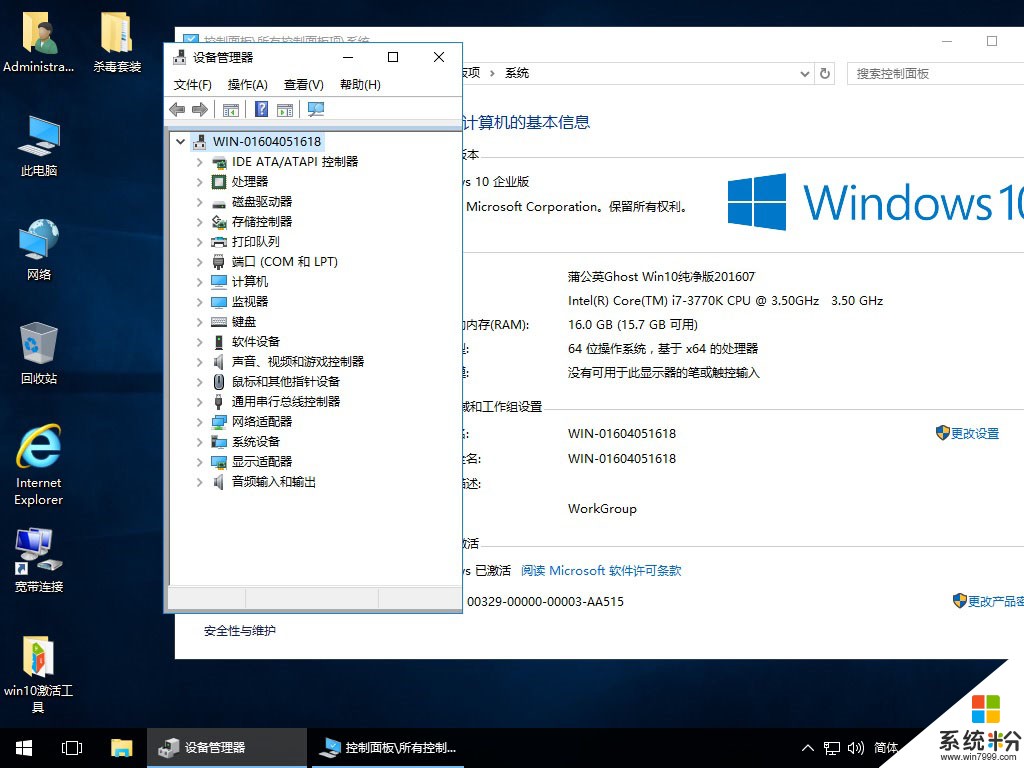The height and width of the screenshot is (768, 1024).
Task: Open the 杀毒套装 desktop folder
Action: pos(117,41)
